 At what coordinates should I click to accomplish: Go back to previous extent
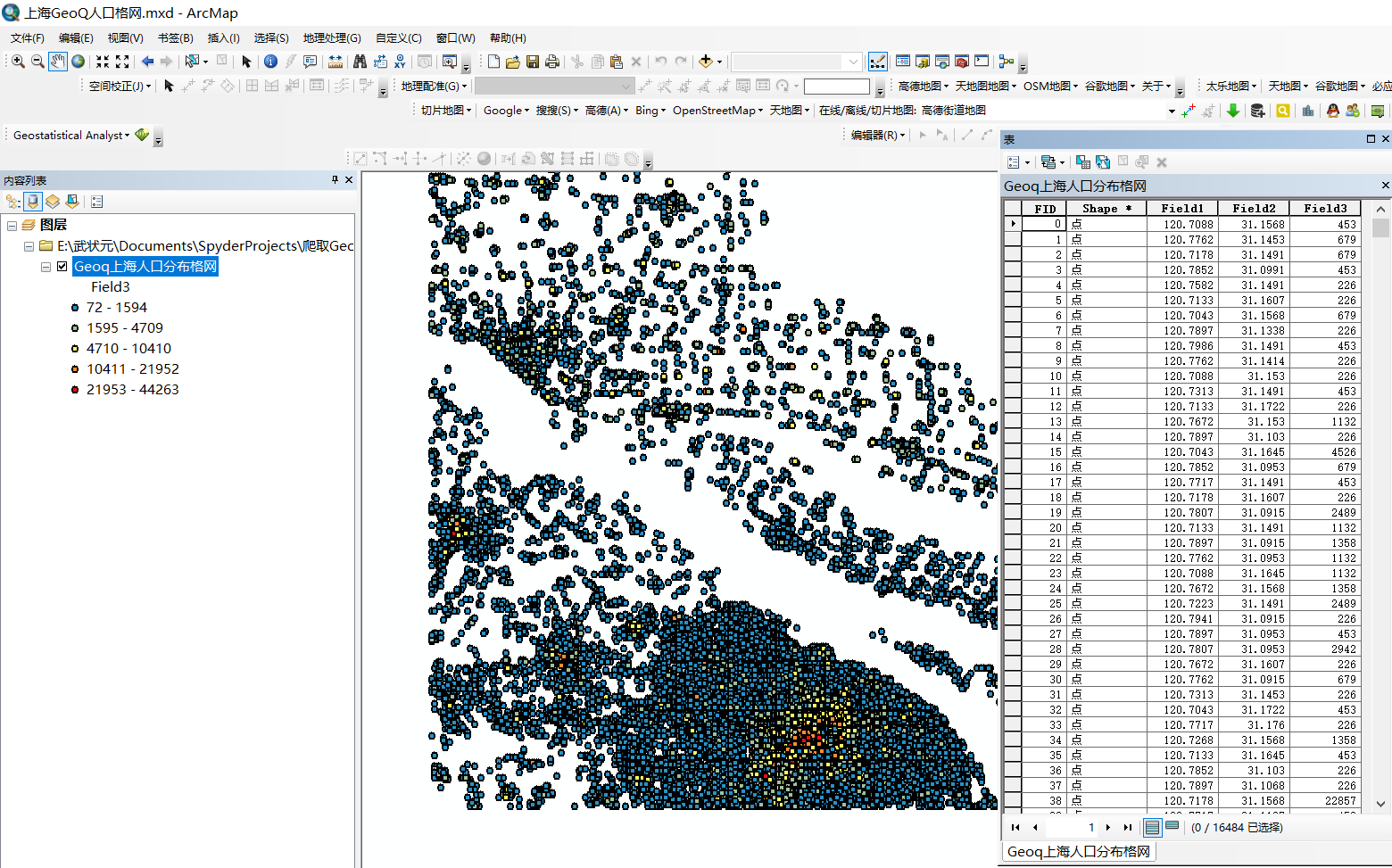147,62
